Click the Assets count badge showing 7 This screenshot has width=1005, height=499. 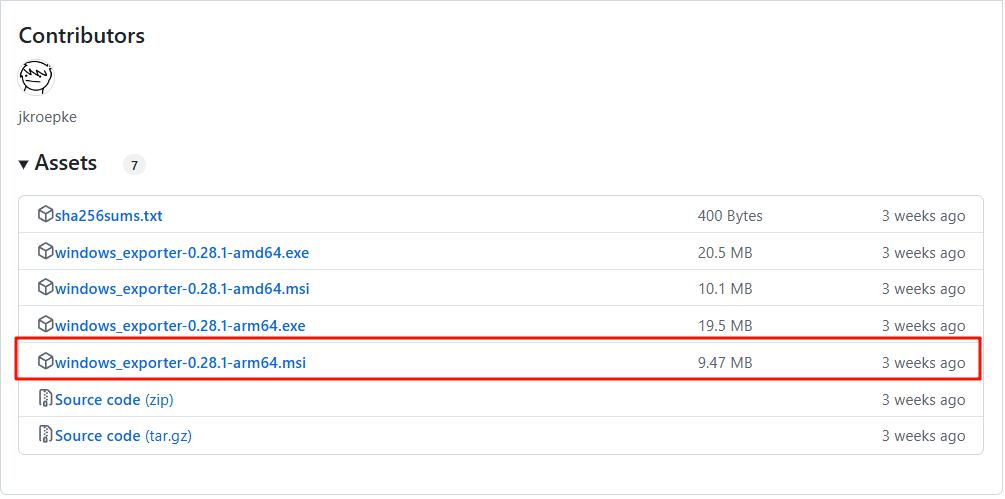[134, 165]
